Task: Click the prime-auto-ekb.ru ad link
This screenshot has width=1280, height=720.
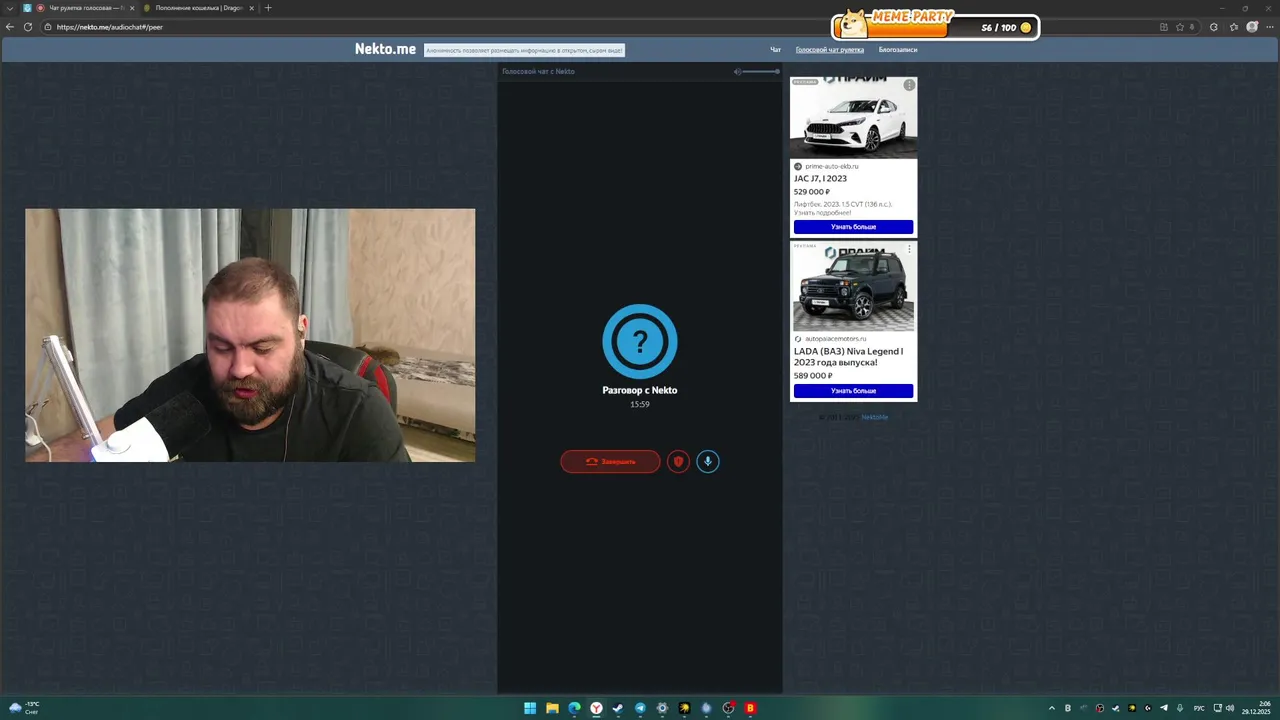Action: (831, 166)
